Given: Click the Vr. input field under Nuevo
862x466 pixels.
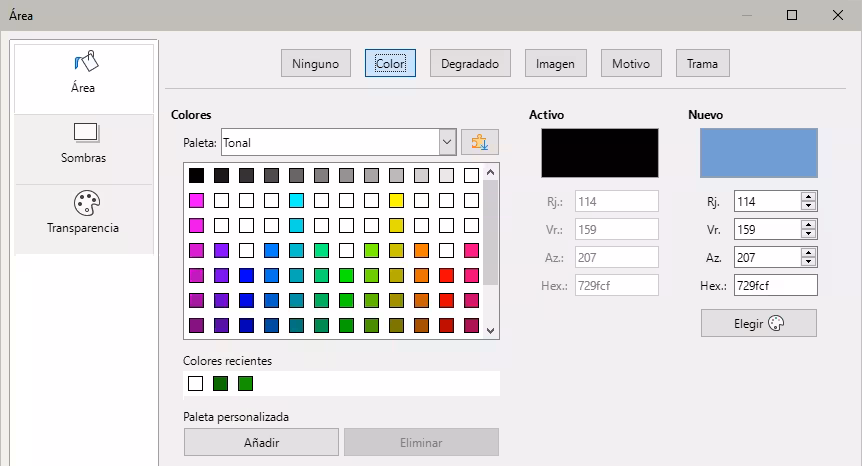Looking at the screenshot, I should (x=767, y=229).
